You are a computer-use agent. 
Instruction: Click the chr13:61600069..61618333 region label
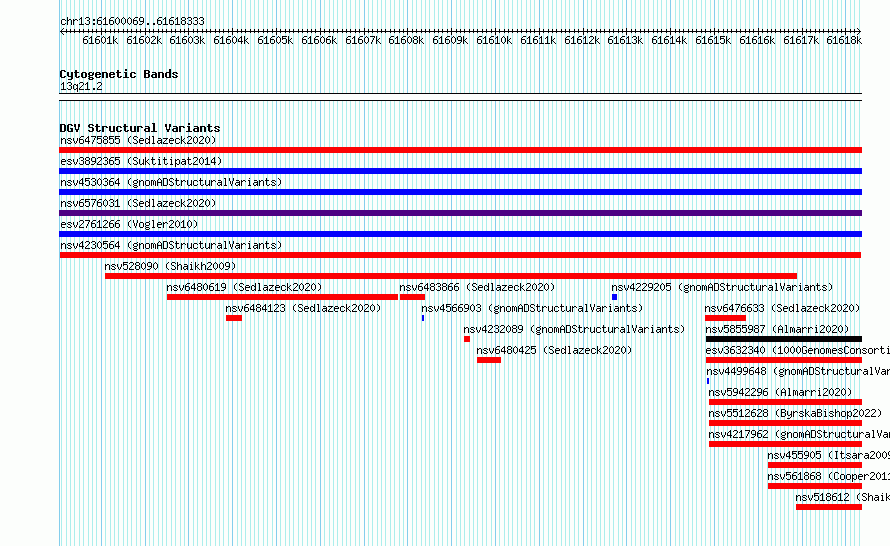point(132,21)
